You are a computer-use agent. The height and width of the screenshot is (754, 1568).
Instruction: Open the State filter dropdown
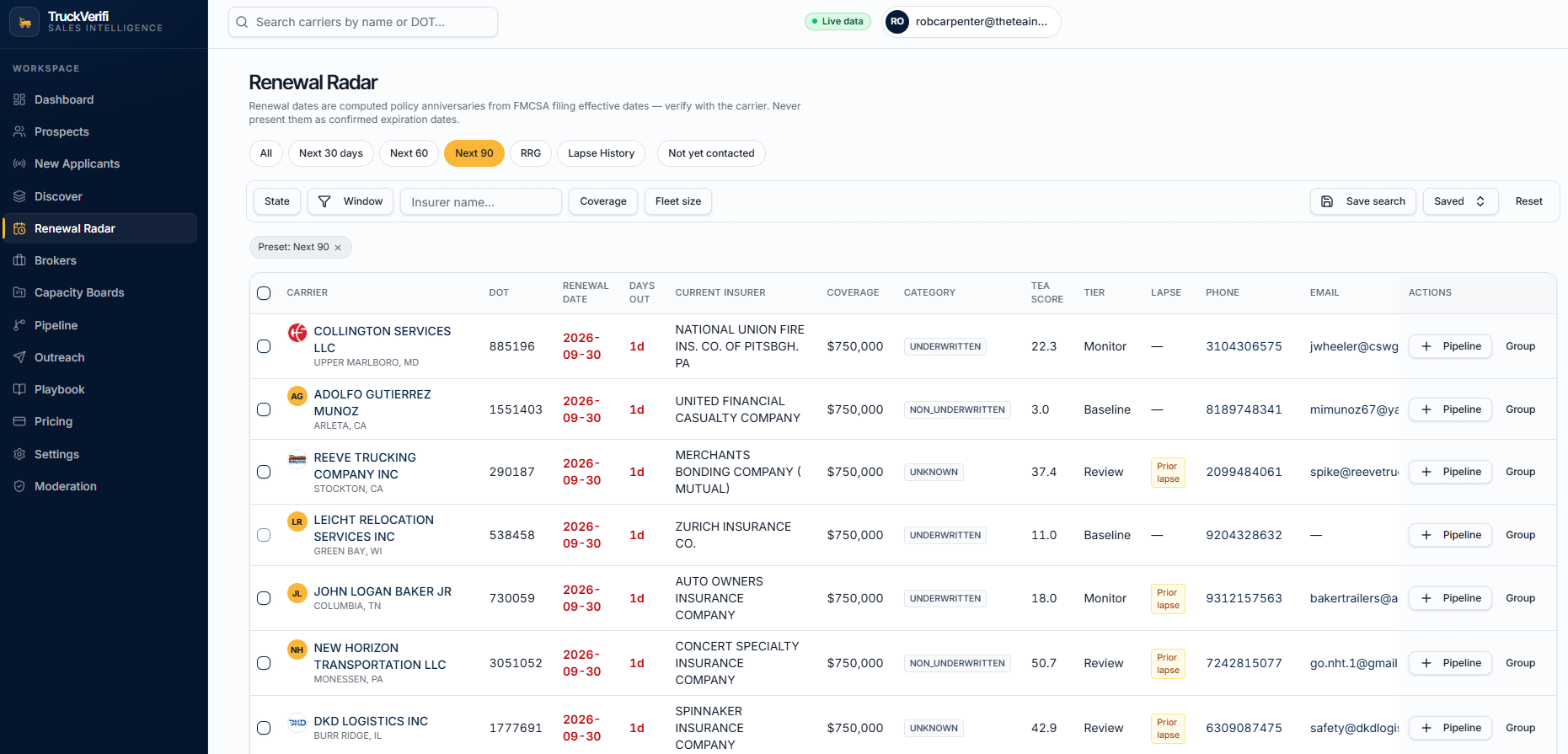pyautogui.click(x=276, y=201)
